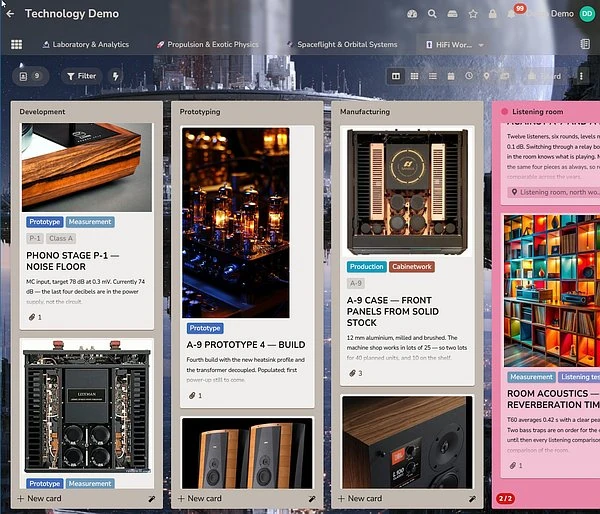
Task: Click the Listening room column header
Action: coord(538,112)
